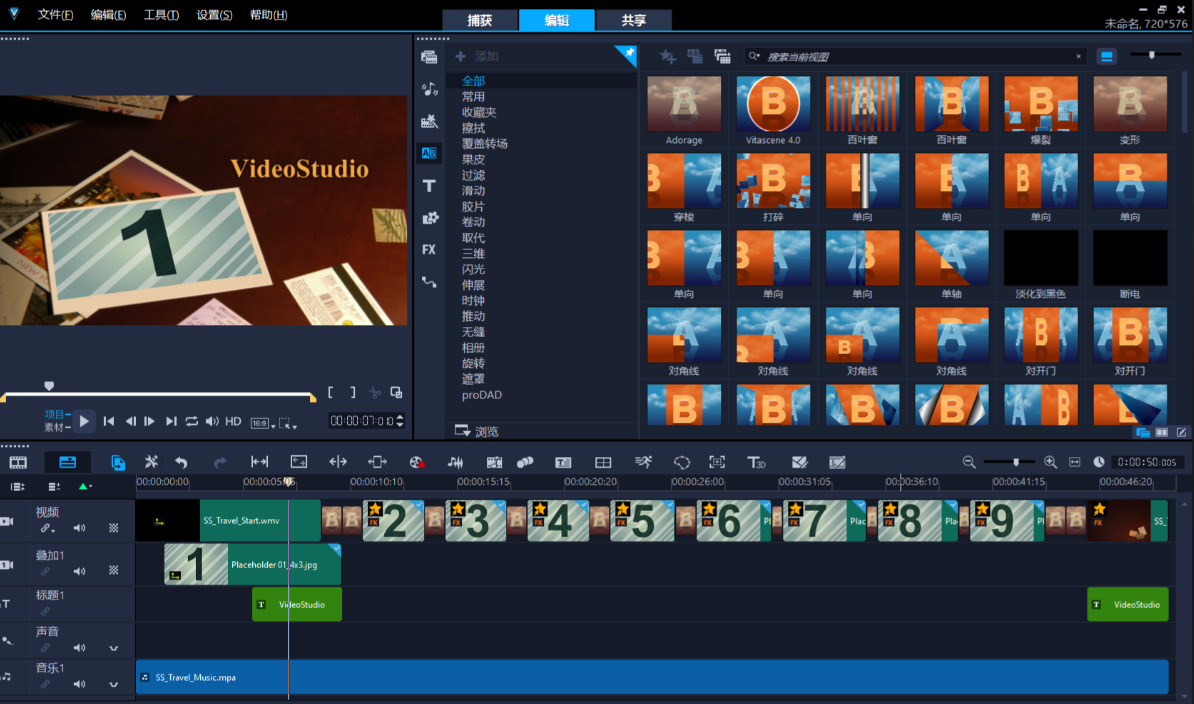
Task: Zoom in the timeline magnifier
Action: (1050, 462)
